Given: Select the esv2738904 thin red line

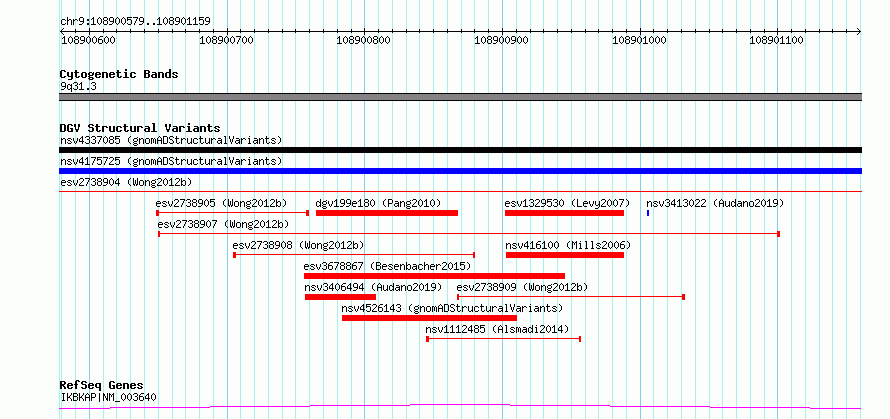Looking at the screenshot, I should (x=460, y=192).
